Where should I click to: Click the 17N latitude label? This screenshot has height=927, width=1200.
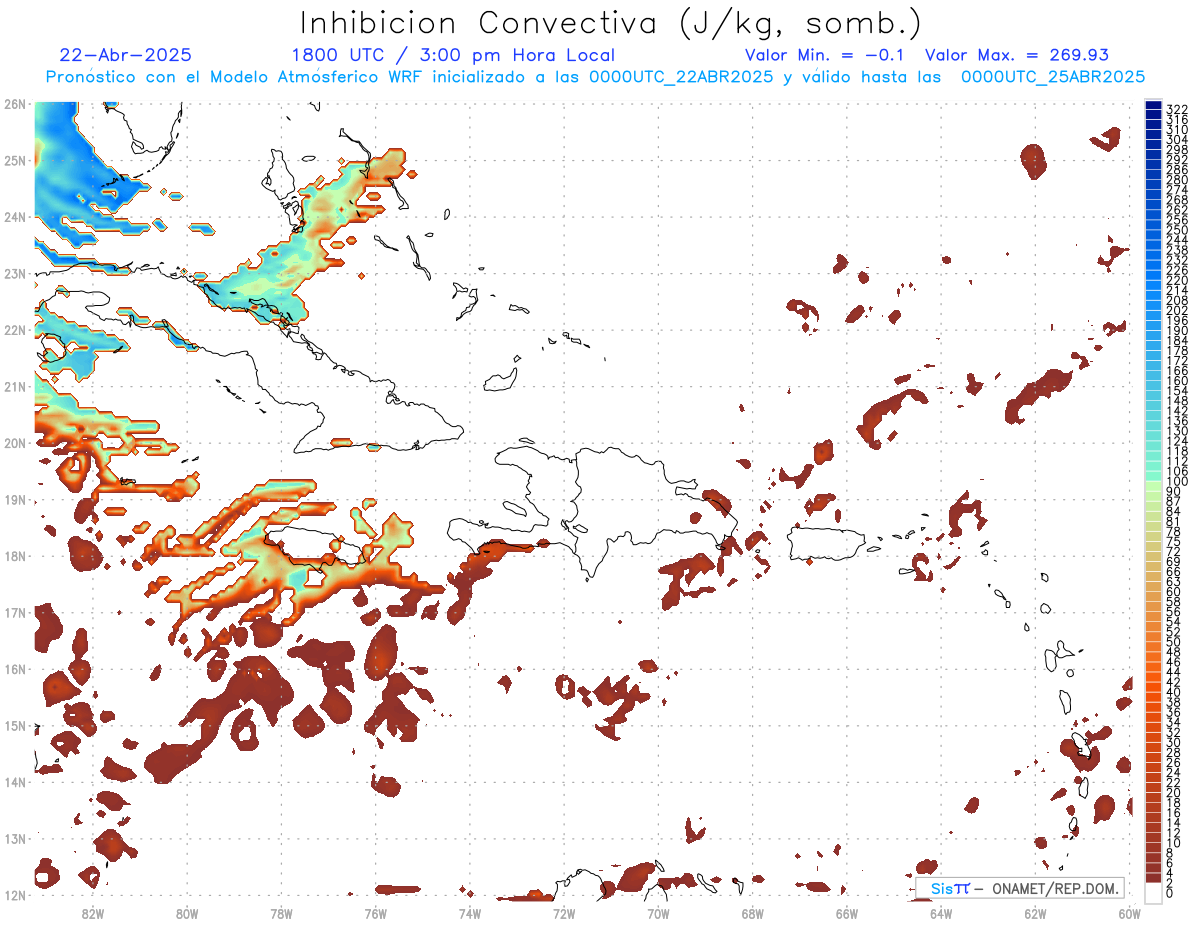tap(15, 612)
